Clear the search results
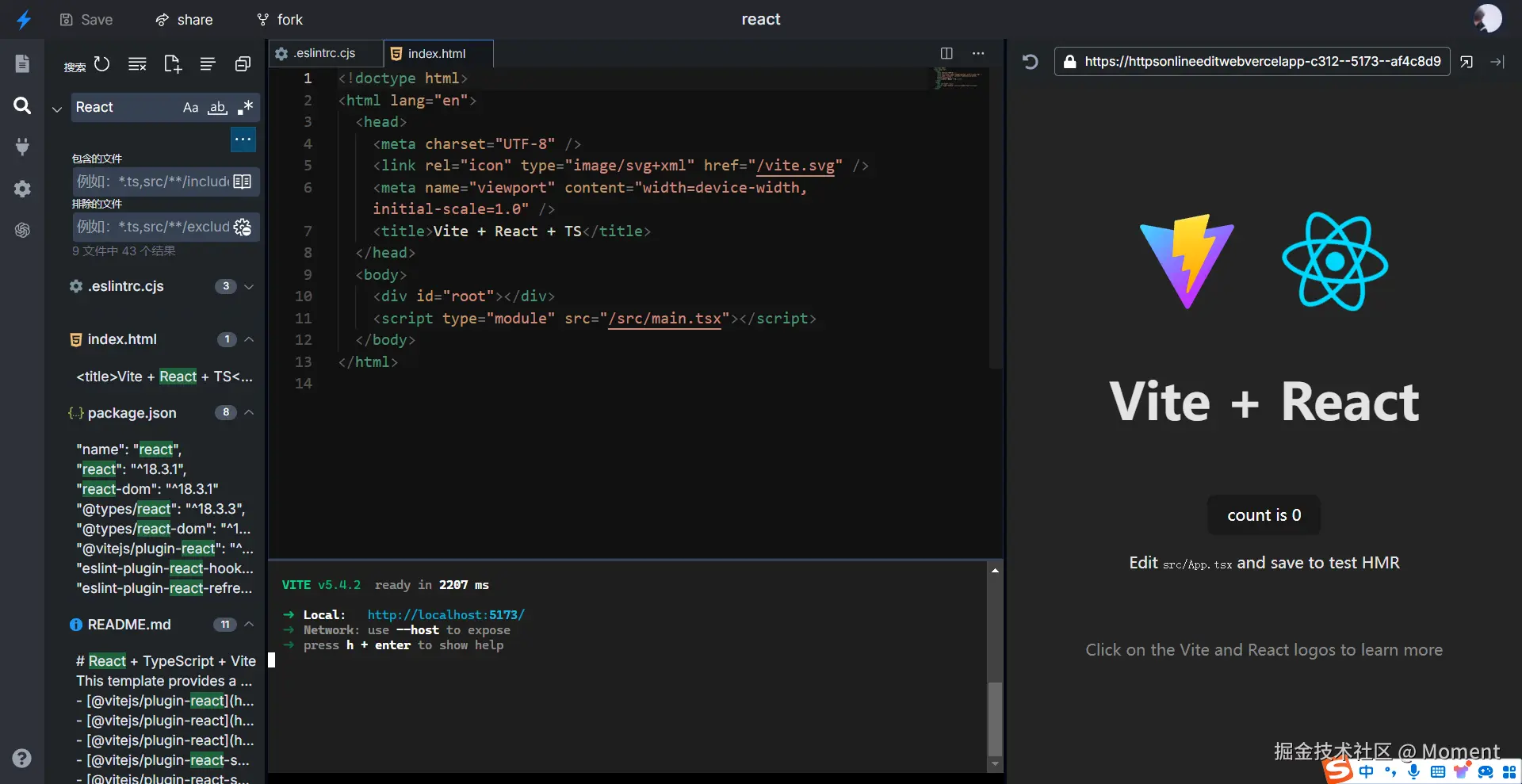The width and height of the screenshot is (1522, 784). pos(137,63)
